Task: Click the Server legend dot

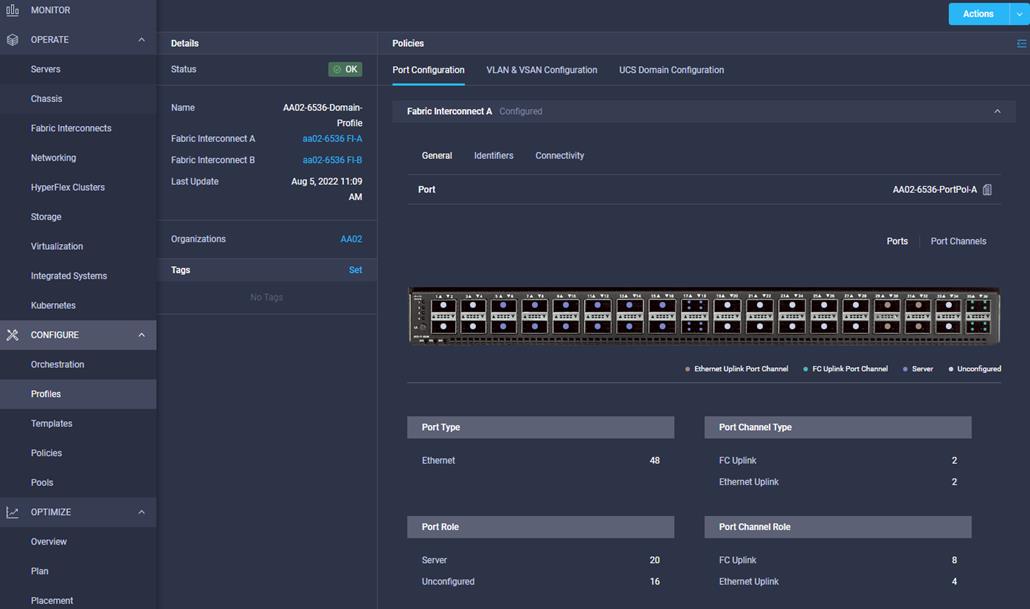Action: (x=905, y=369)
